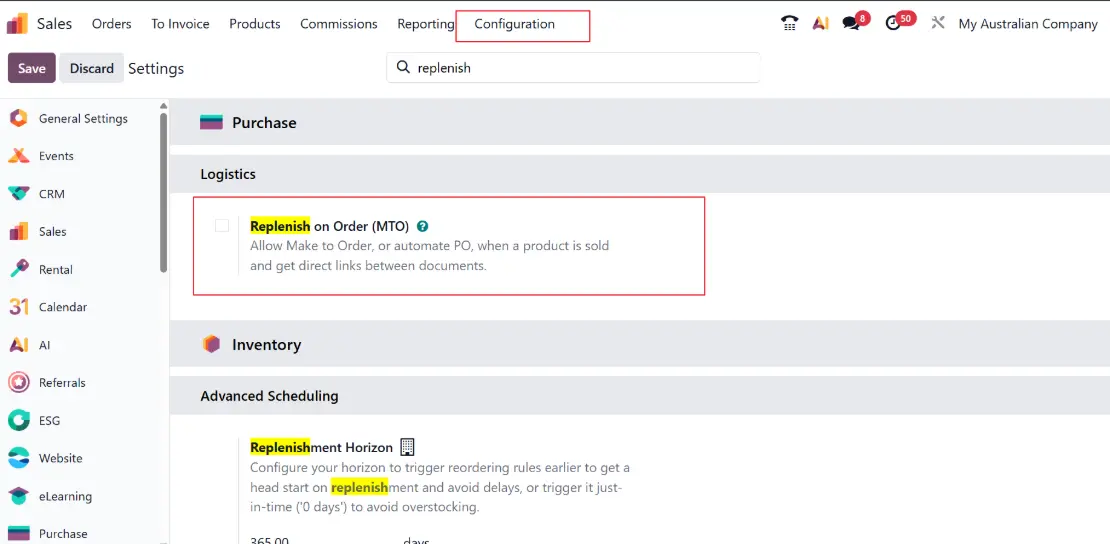
Task: Click the AI icon in sidebar
Action: [18, 345]
